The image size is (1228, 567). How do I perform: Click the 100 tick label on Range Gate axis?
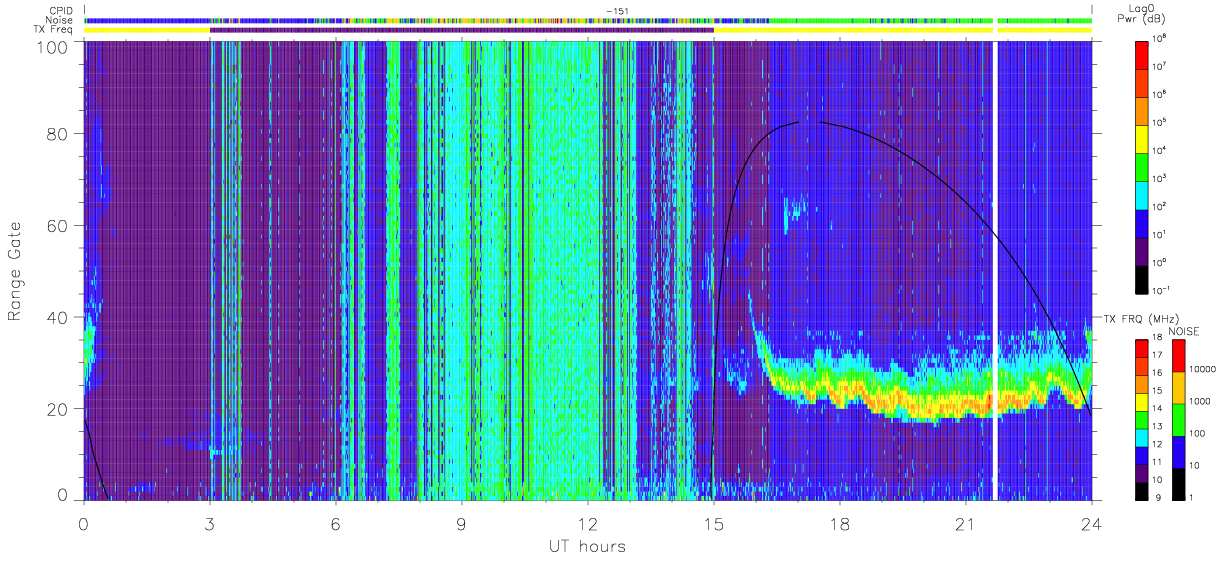(54, 47)
